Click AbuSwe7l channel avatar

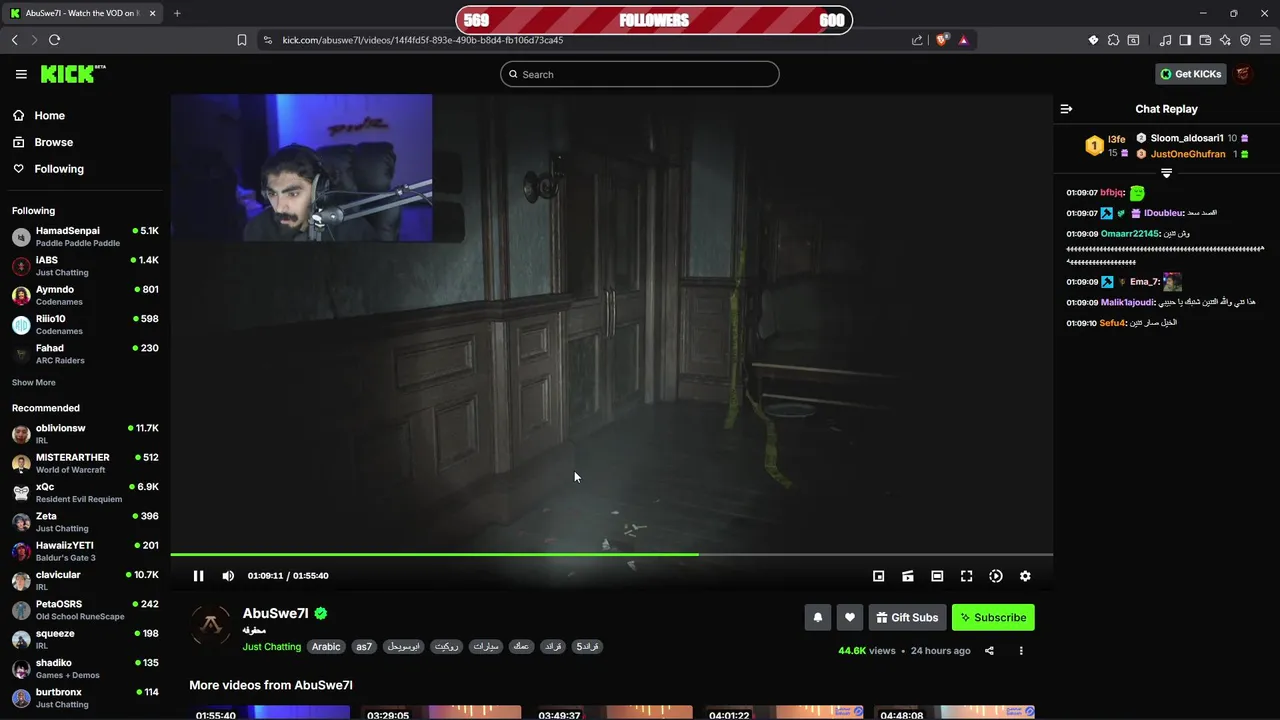point(211,625)
